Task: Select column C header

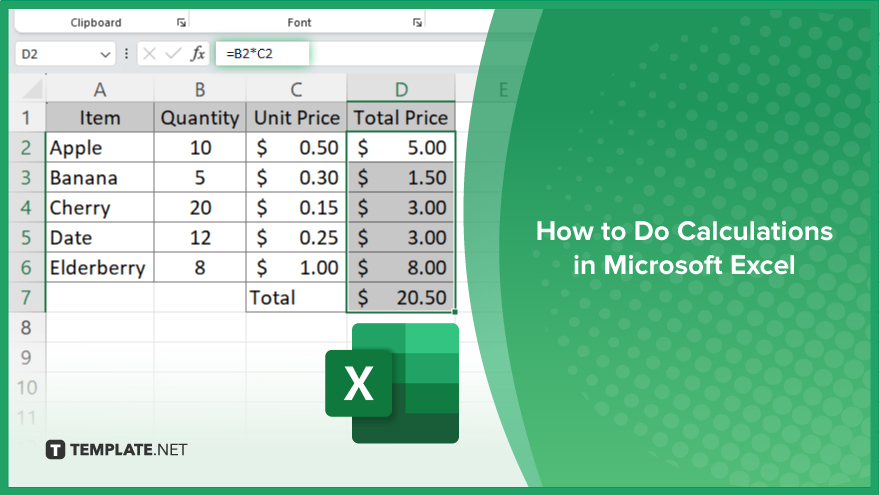Action: [296, 89]
